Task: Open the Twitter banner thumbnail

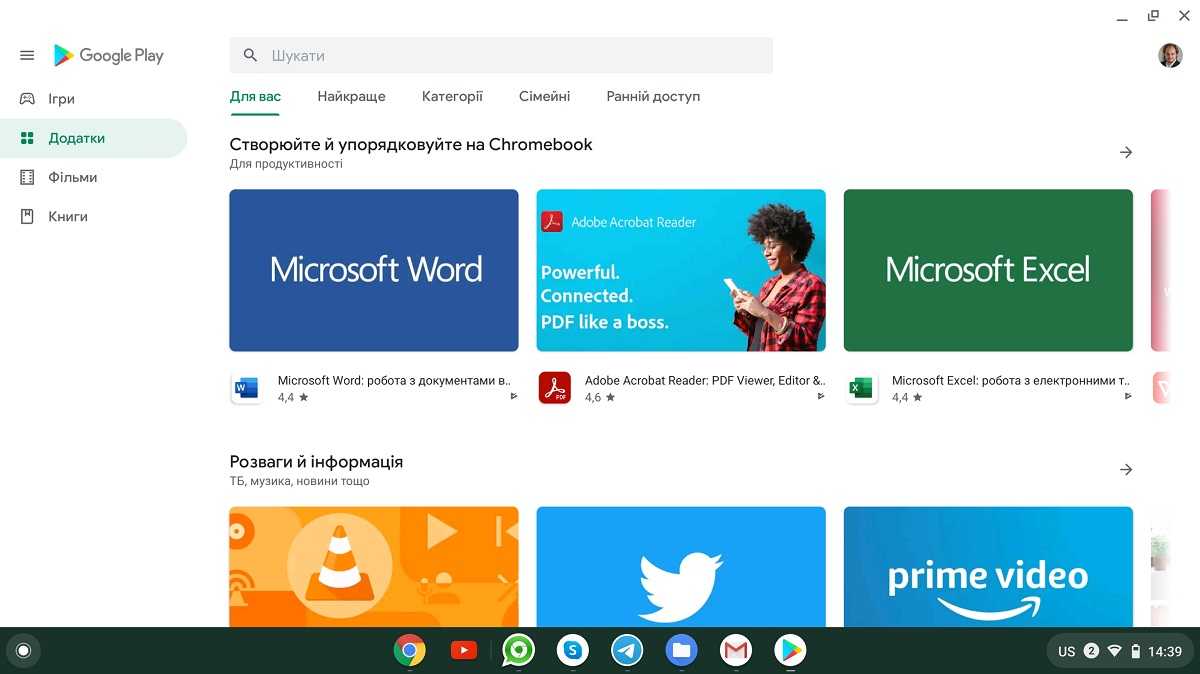Action: [681, 567]
